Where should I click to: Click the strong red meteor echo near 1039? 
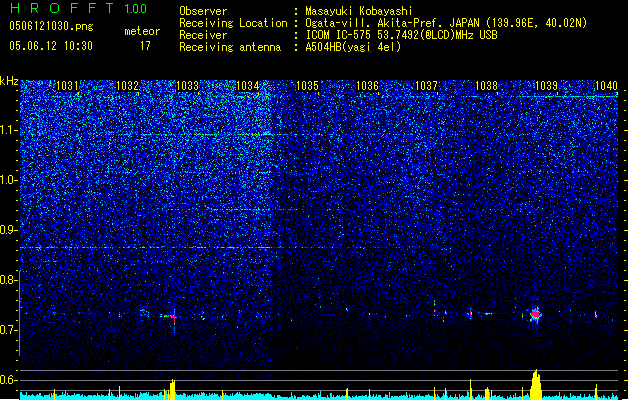click(536, 314)
